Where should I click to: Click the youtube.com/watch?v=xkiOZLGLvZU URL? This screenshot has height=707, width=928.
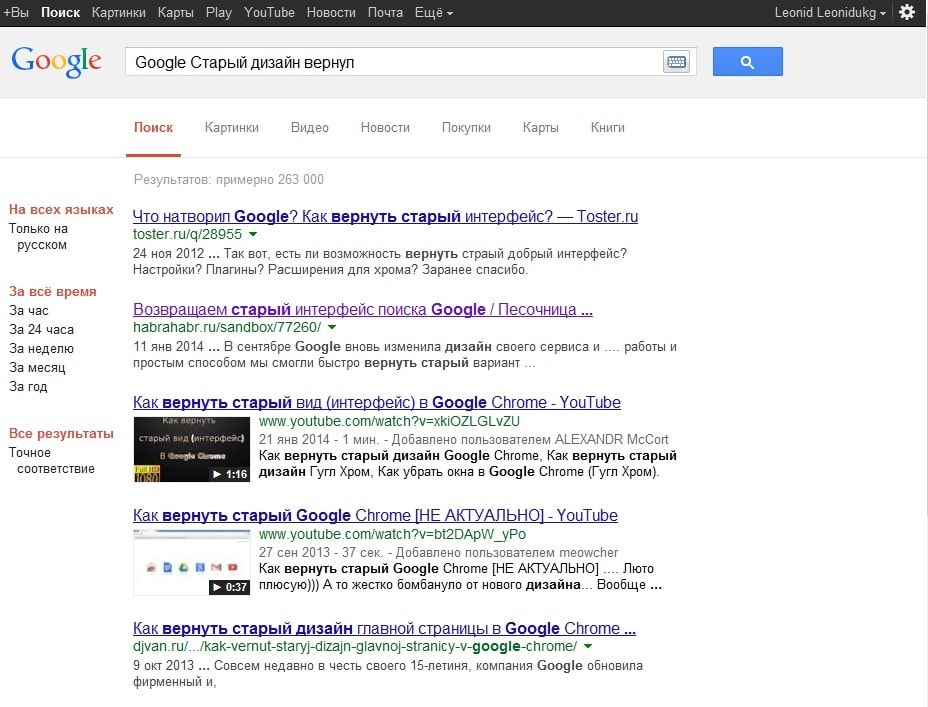point(389,421)
